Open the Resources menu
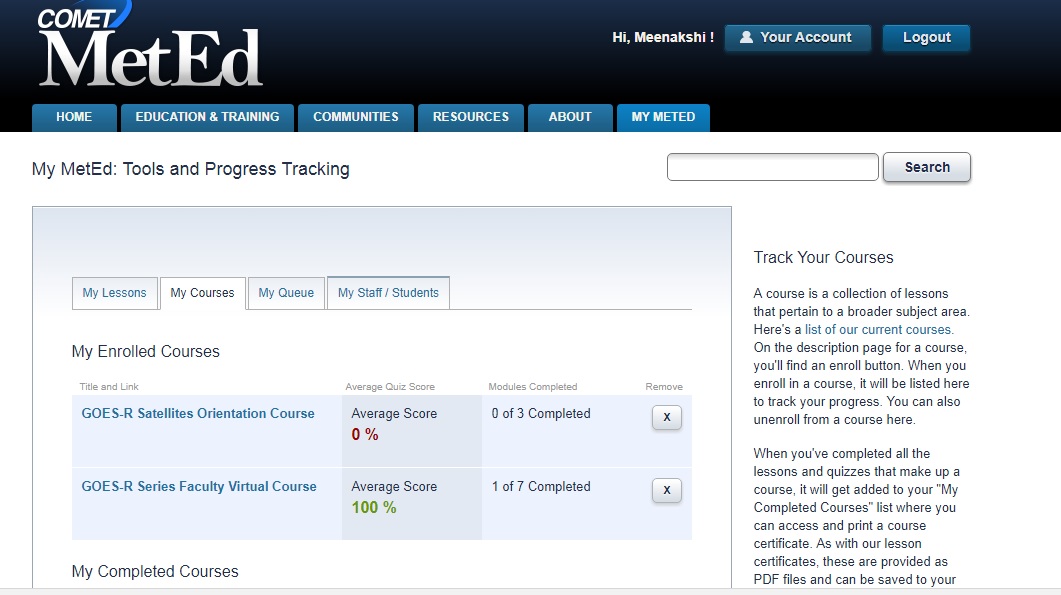Viewport: 1061px width, 595px height. pyautogui.click(x=471, y=117)
